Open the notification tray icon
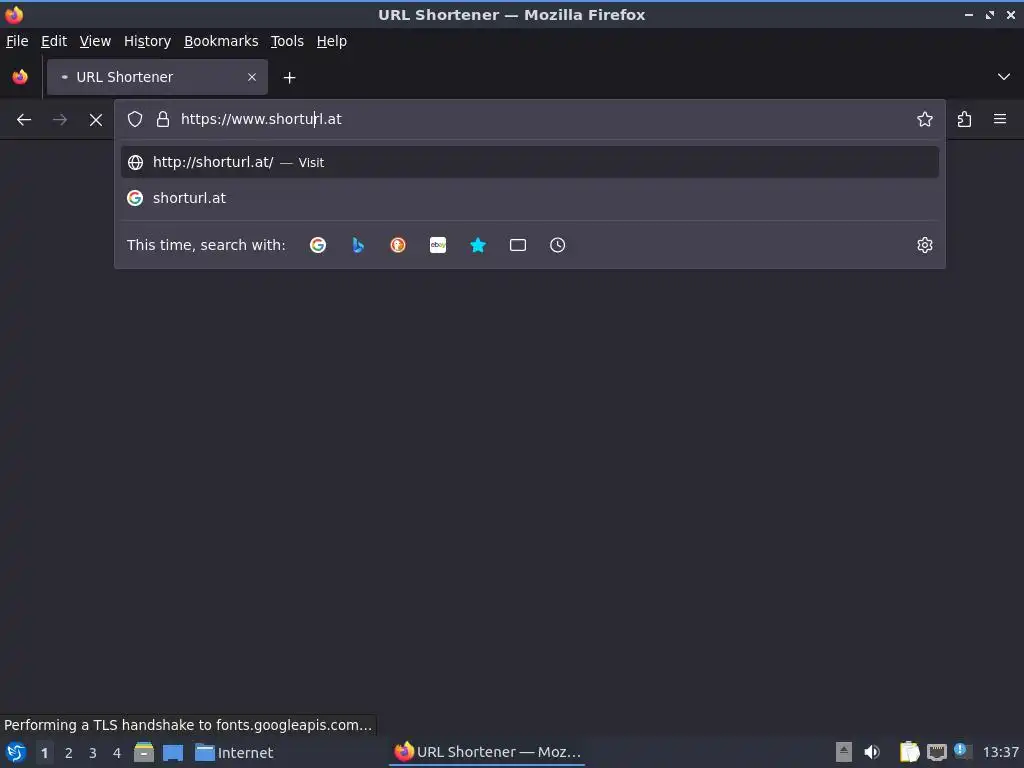This screenshot has width=1024, height=768. 962,751
